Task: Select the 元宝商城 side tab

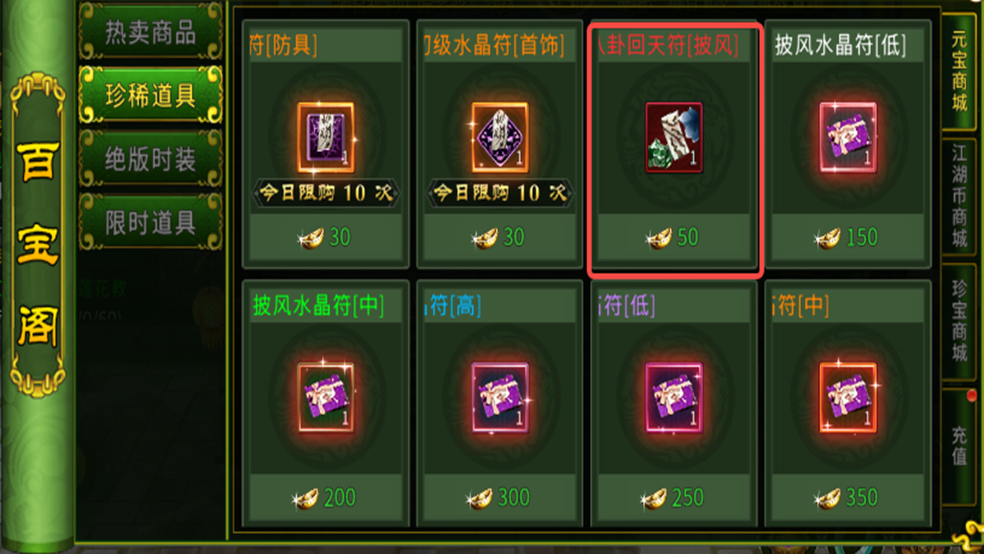Action: tap(959, 72)
